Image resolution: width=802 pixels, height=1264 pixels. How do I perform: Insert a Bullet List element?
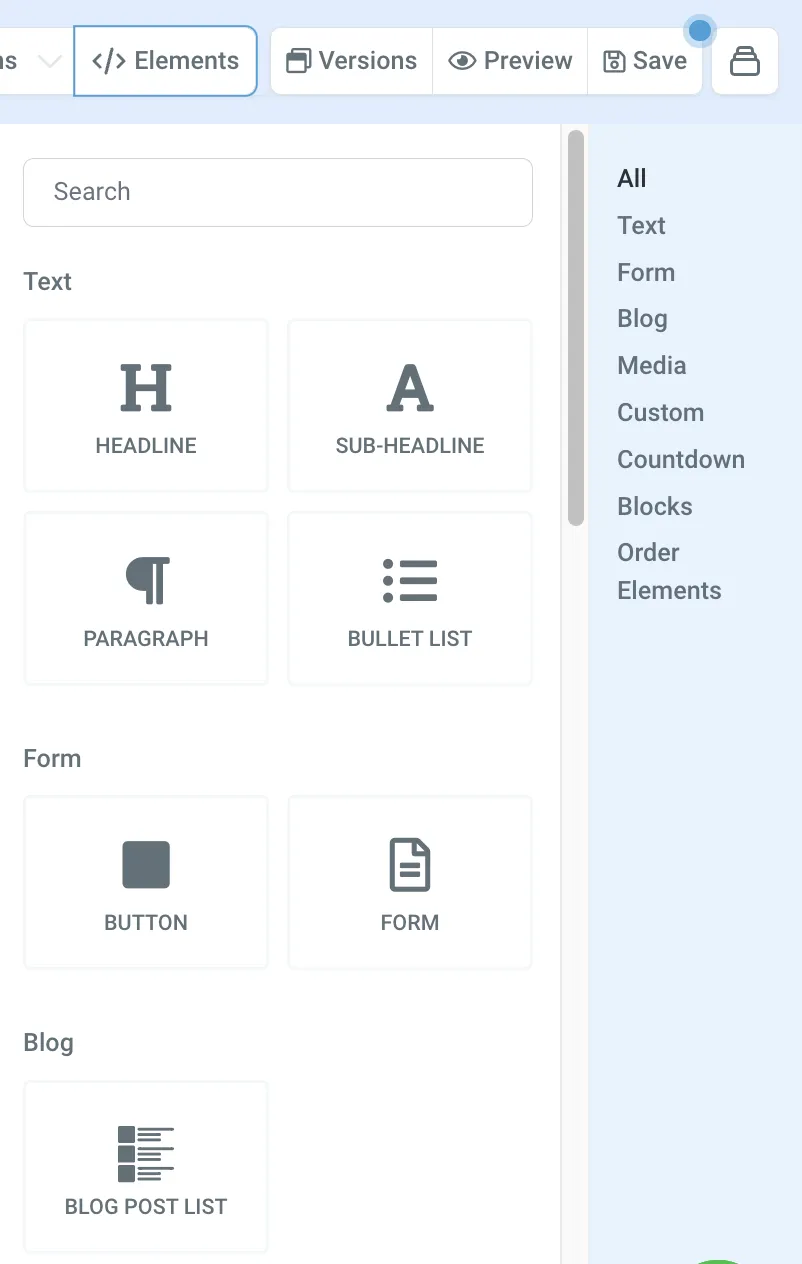(410, 599)
